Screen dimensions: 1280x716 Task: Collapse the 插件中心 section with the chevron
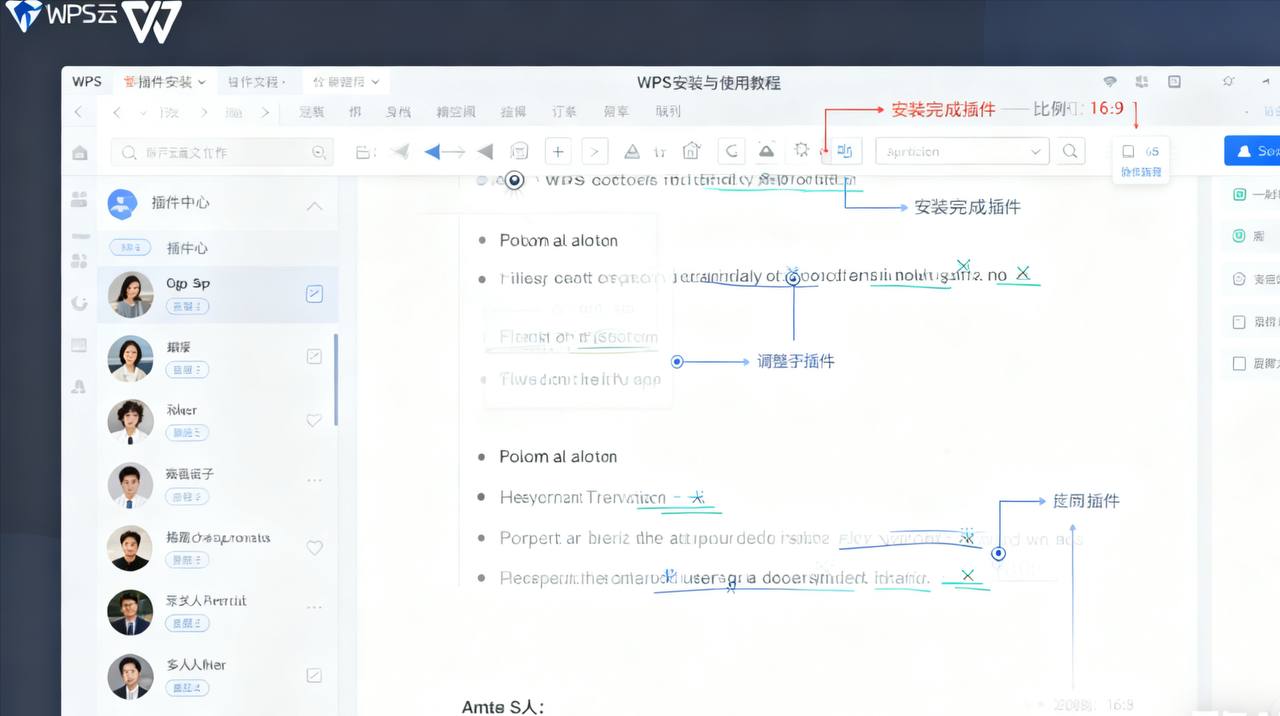coord(314,206)
